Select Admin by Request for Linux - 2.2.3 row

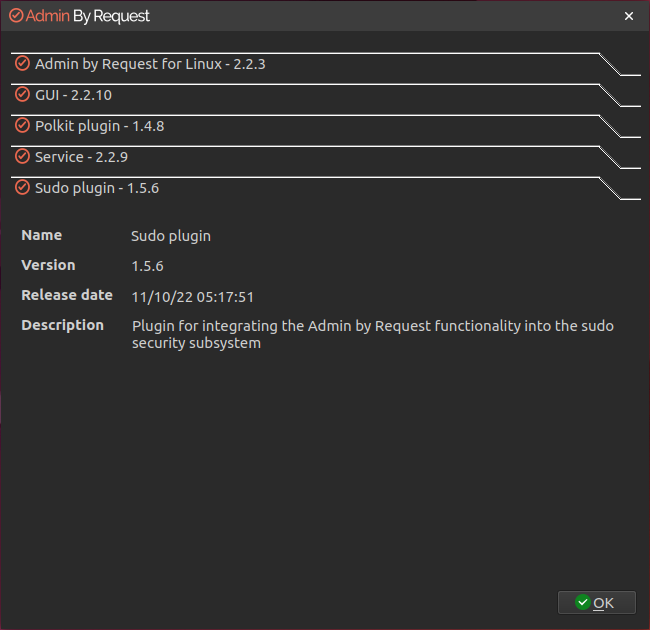click(x=325, y=64)
